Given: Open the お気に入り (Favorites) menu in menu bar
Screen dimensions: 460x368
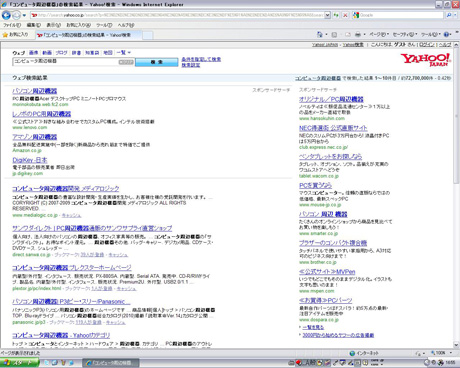Looking at the screenshot, I should pos(79,25).
